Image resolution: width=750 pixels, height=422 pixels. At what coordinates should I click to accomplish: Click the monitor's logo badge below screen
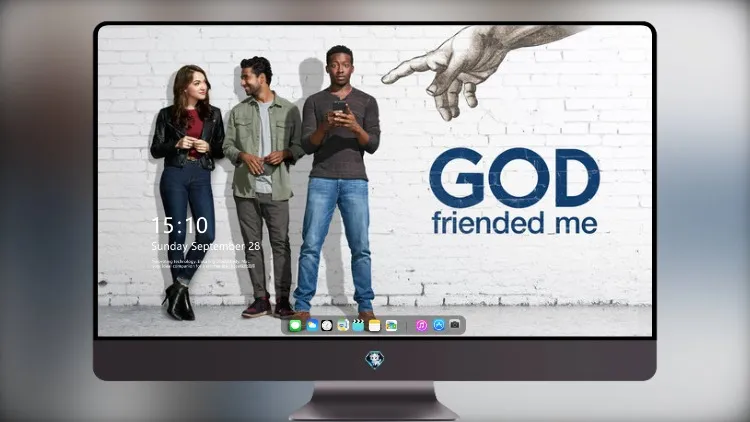pyautogui.click(x=375, y=360)
